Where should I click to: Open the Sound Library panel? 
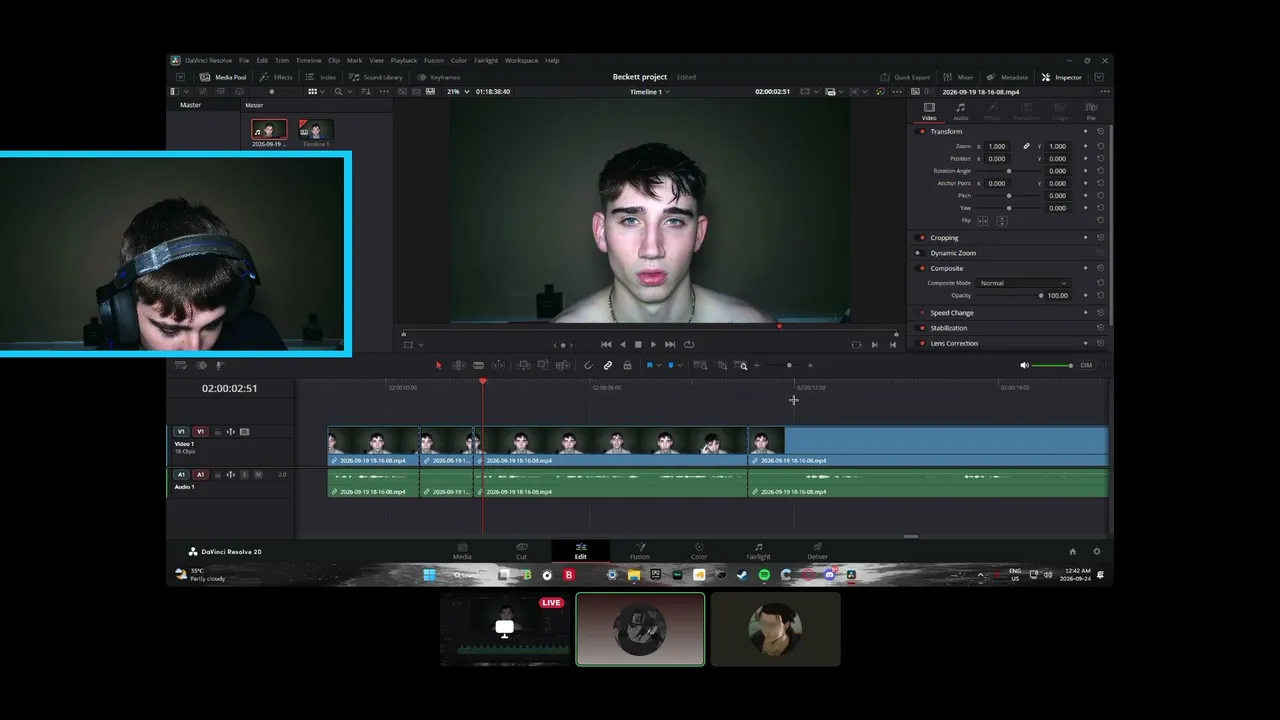[376, 77]
